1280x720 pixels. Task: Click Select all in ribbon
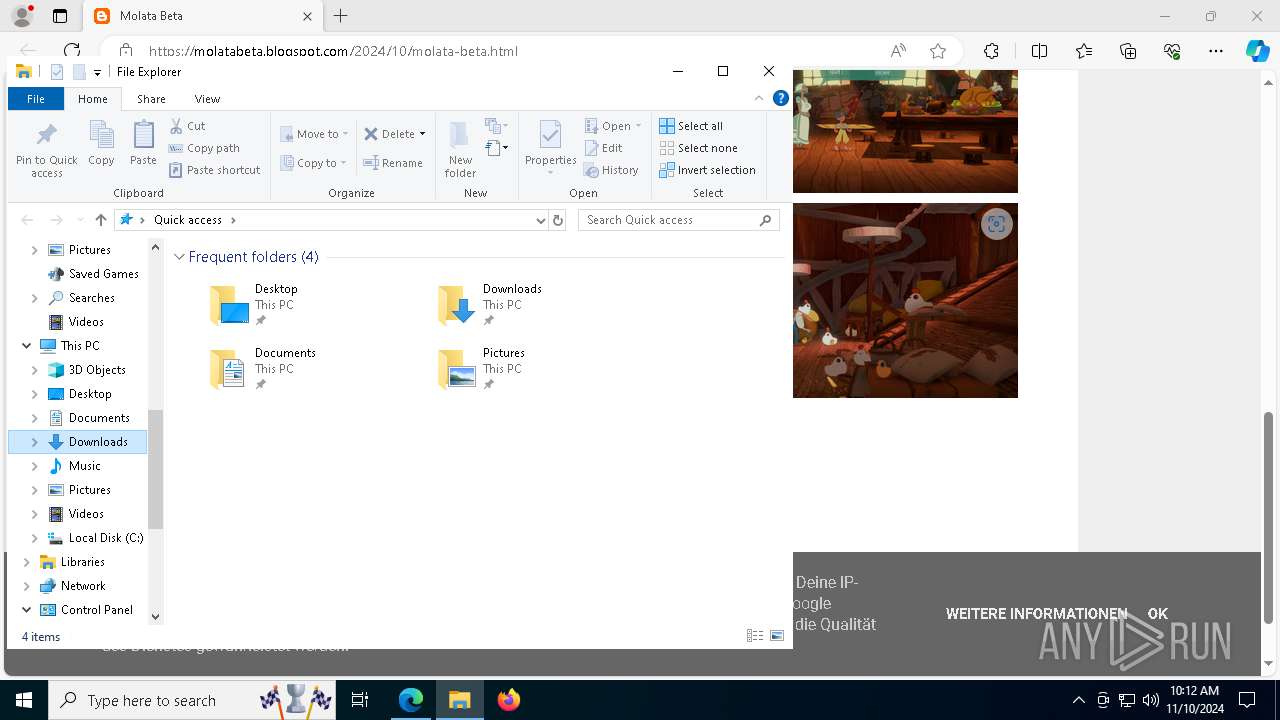coord(691,126)
